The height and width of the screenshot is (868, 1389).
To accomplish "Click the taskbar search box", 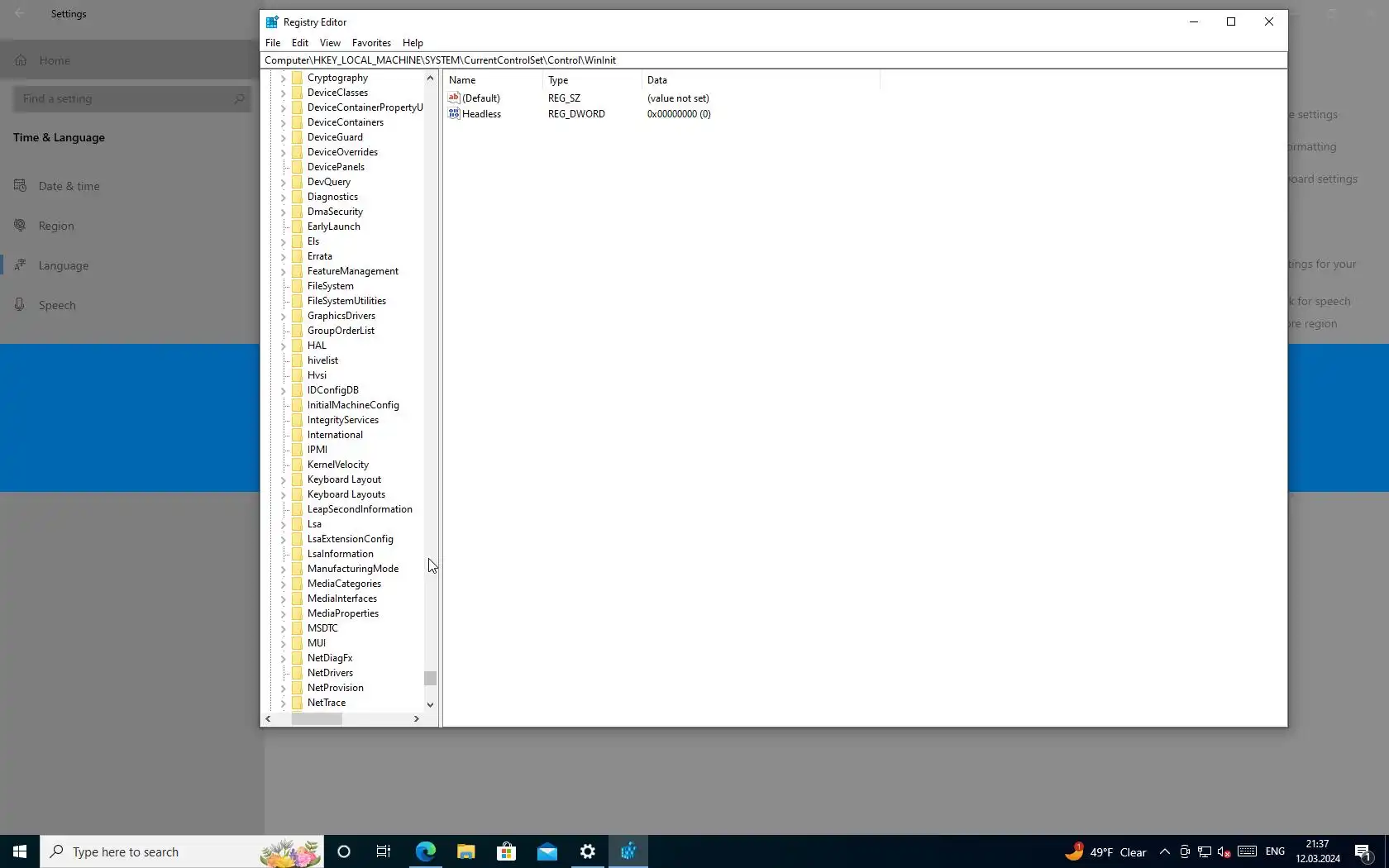I will [x=182, y=851].
